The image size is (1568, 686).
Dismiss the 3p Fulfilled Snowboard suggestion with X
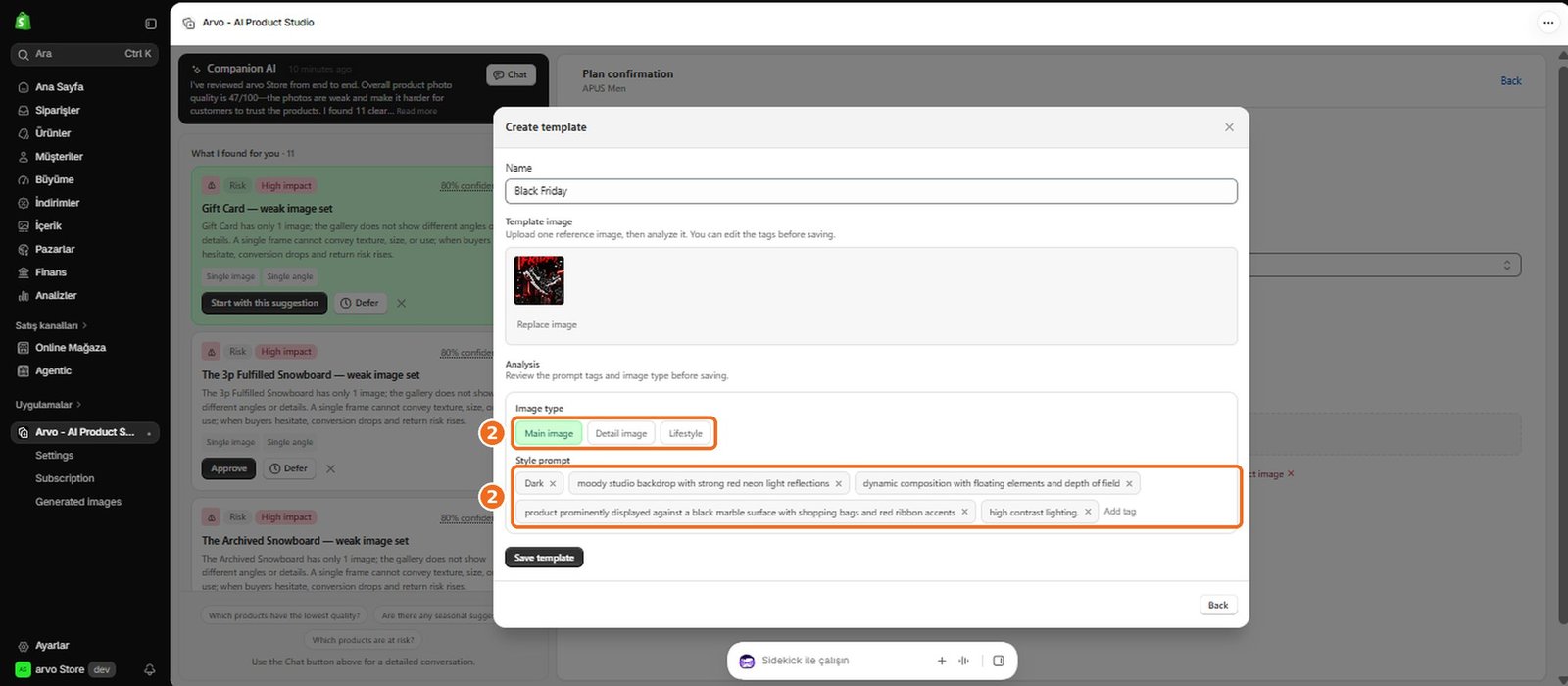point(330,469)
